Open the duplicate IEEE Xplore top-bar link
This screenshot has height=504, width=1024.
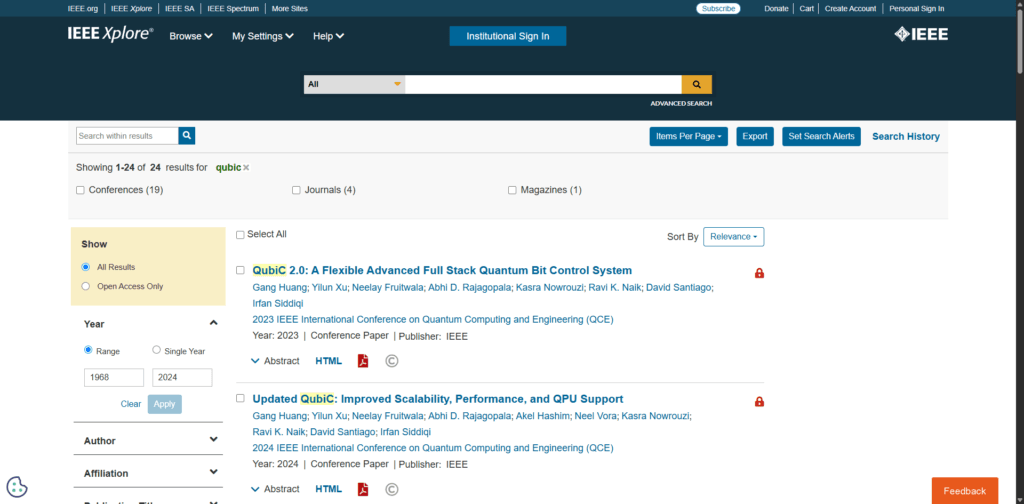coord(131,8)
